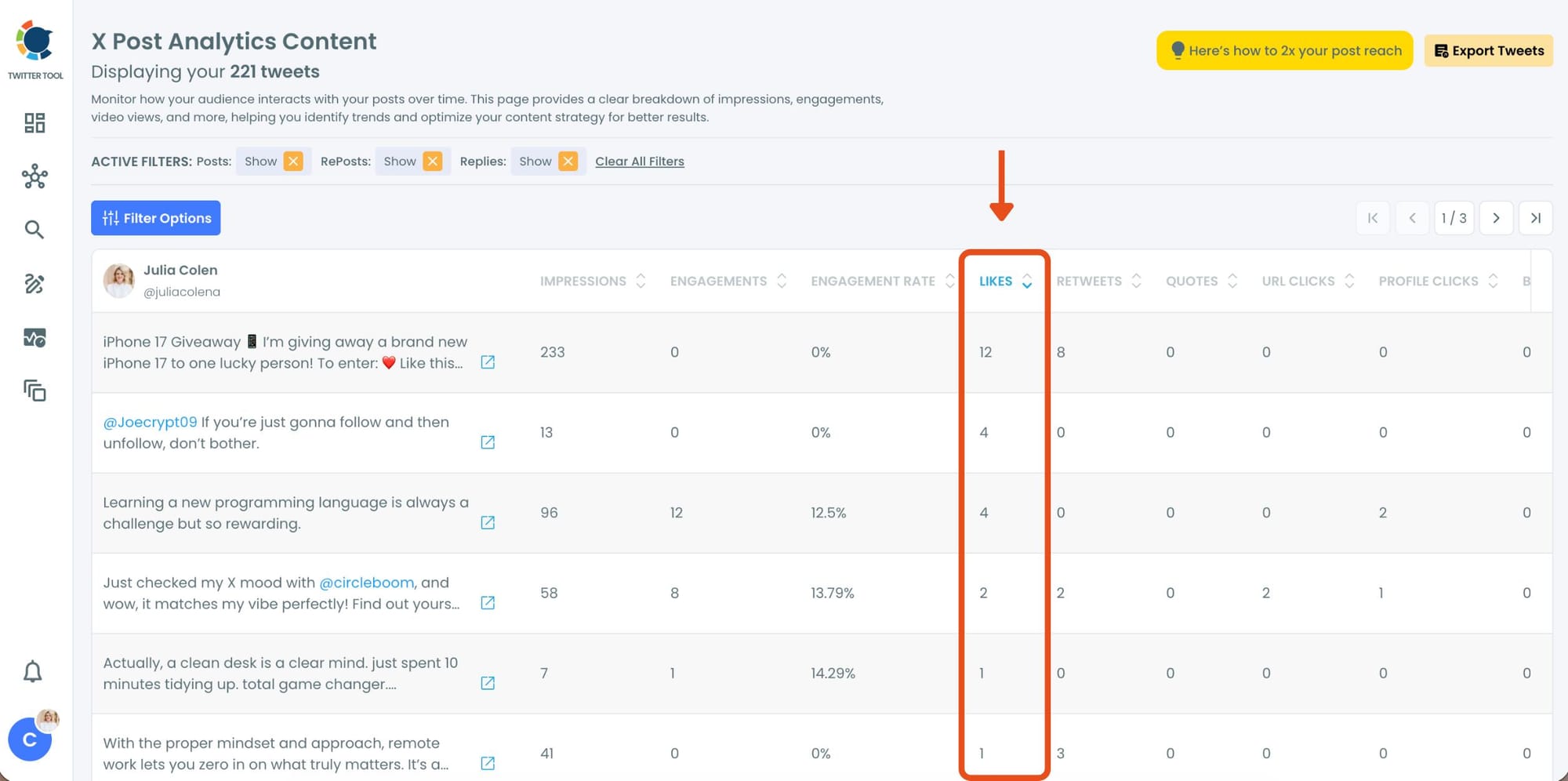This screenshot has width=1568, height=781.
Task: Open the @Joecrypt09 reply tweet external link
Action: (488, 442)
